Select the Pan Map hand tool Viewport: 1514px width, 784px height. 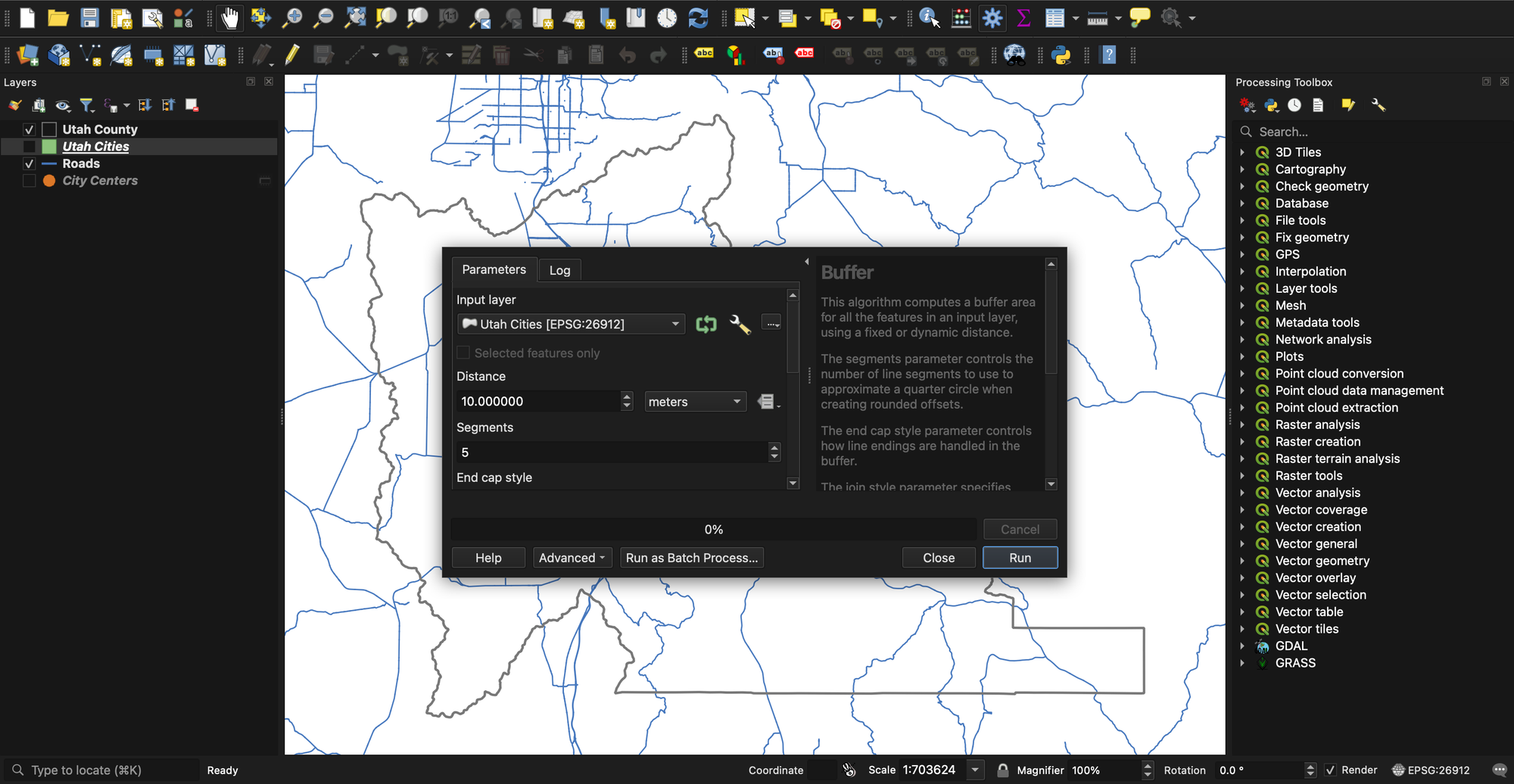coord(230,17)
